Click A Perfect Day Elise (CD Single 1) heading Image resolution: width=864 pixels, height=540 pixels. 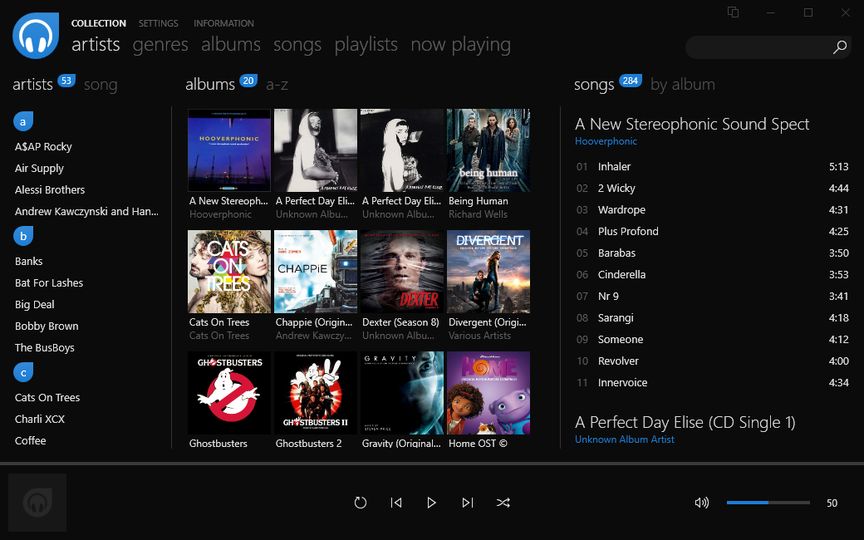click(x=685, y=423)
